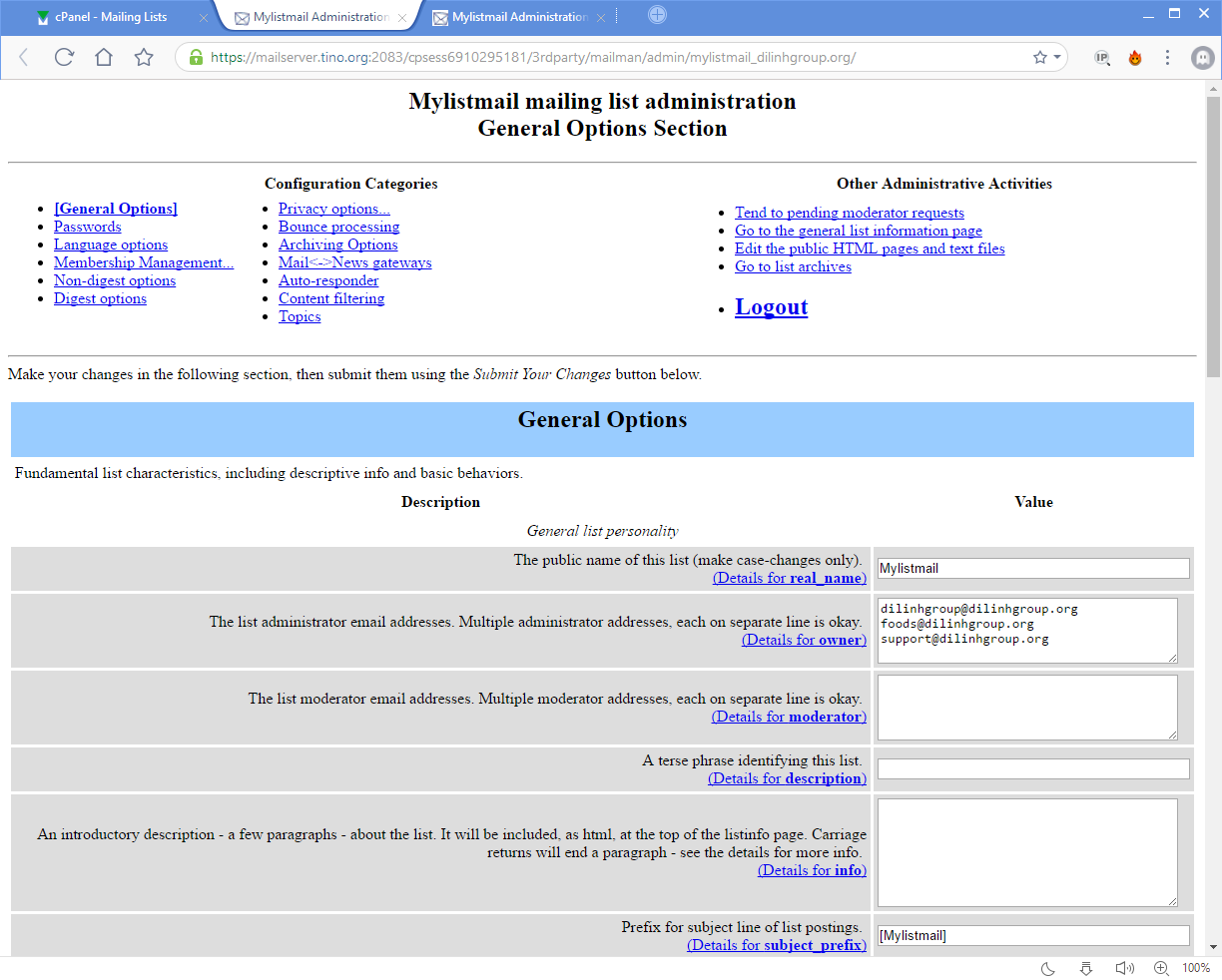The width and height of the screenshot is (1222, 980).
Task: Click the IP extension icon
Action: (1102, 57)
